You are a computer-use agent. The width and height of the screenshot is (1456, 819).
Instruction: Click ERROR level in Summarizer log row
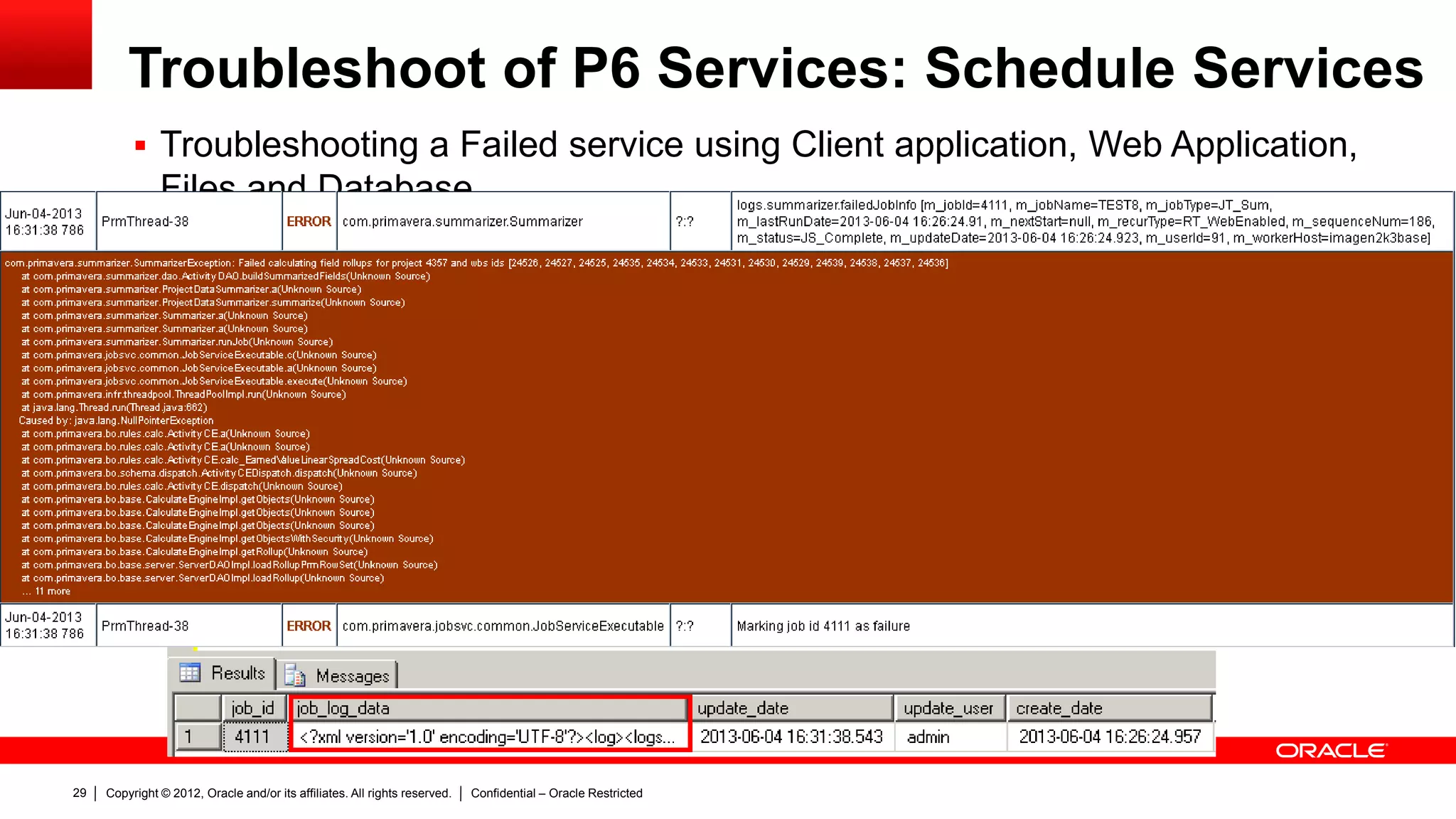click(x=309, y=221)
